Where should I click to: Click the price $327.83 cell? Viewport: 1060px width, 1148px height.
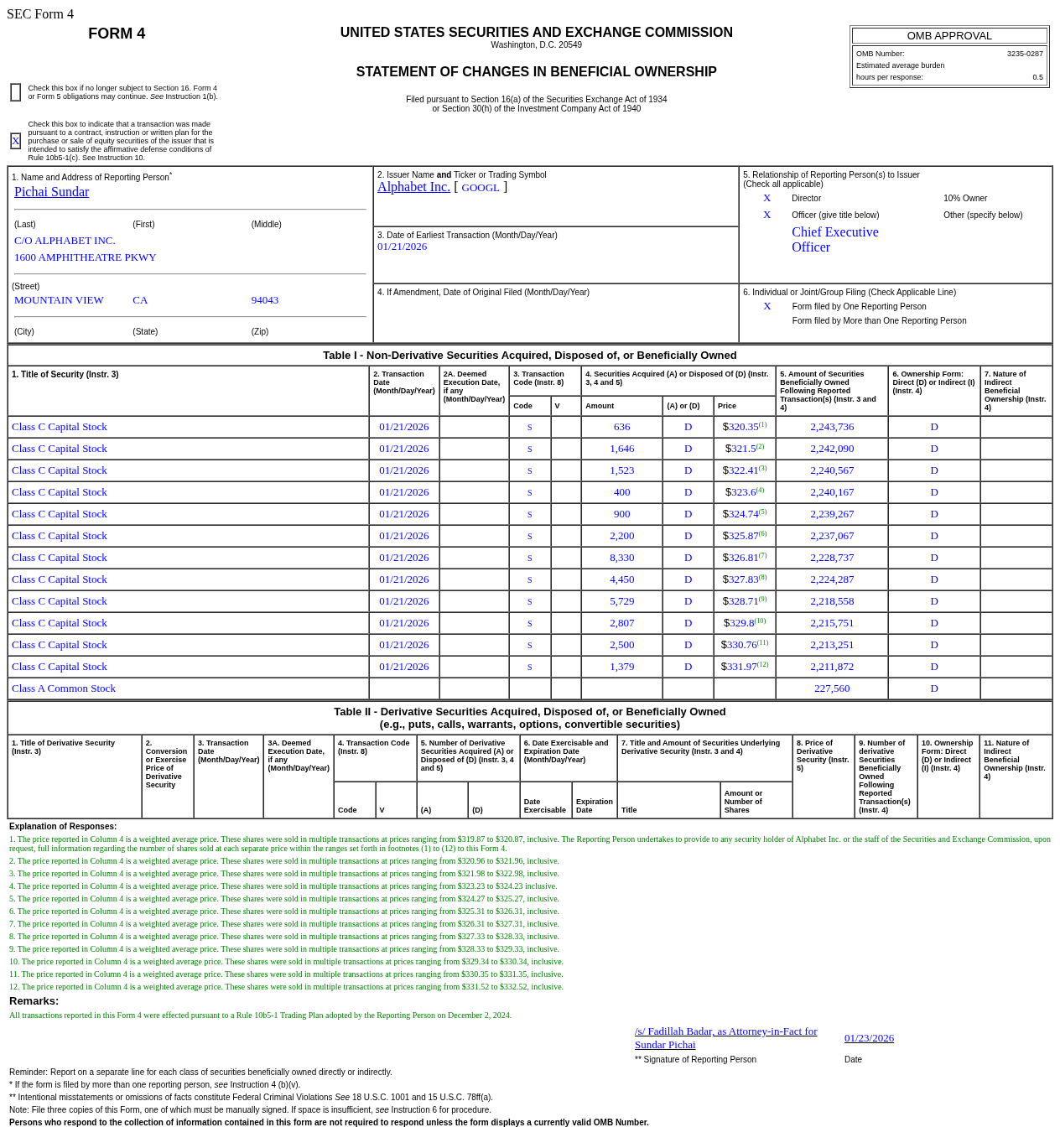[x=745, y=579]
